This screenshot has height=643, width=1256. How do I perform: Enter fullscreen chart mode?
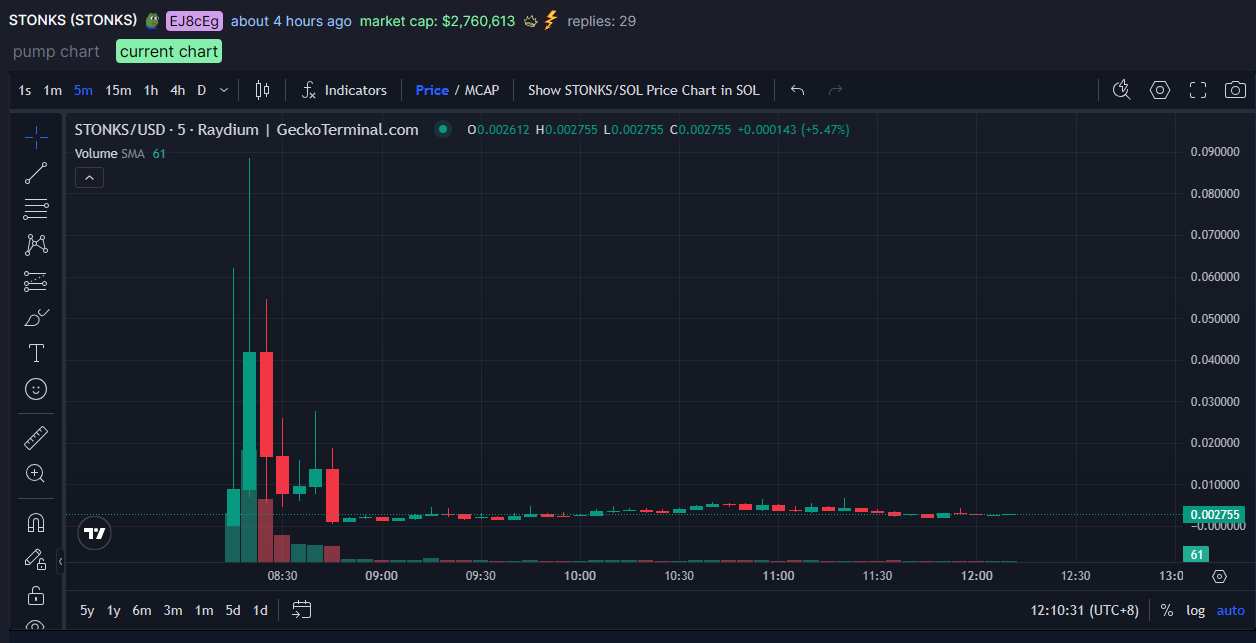(x=1197, y=90)
